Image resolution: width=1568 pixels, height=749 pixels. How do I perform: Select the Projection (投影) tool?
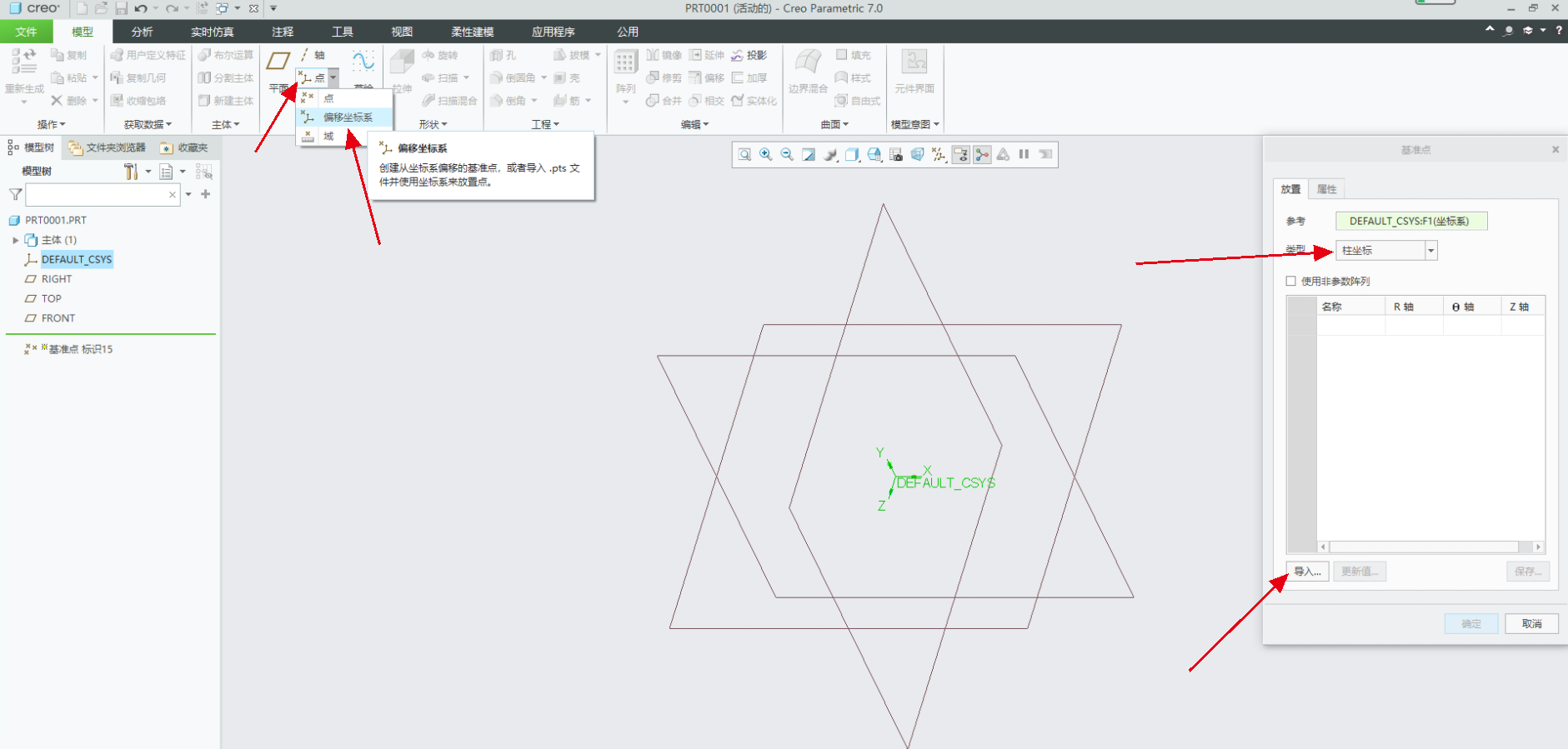coord(749,55)
